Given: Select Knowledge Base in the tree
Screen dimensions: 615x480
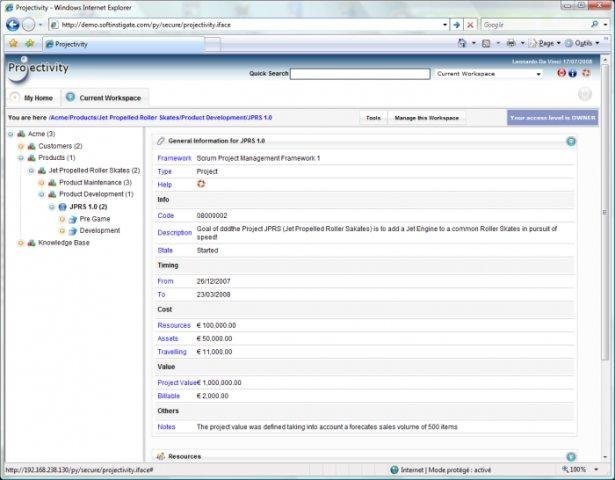Looking at the screenshot, I should point(64,243).
